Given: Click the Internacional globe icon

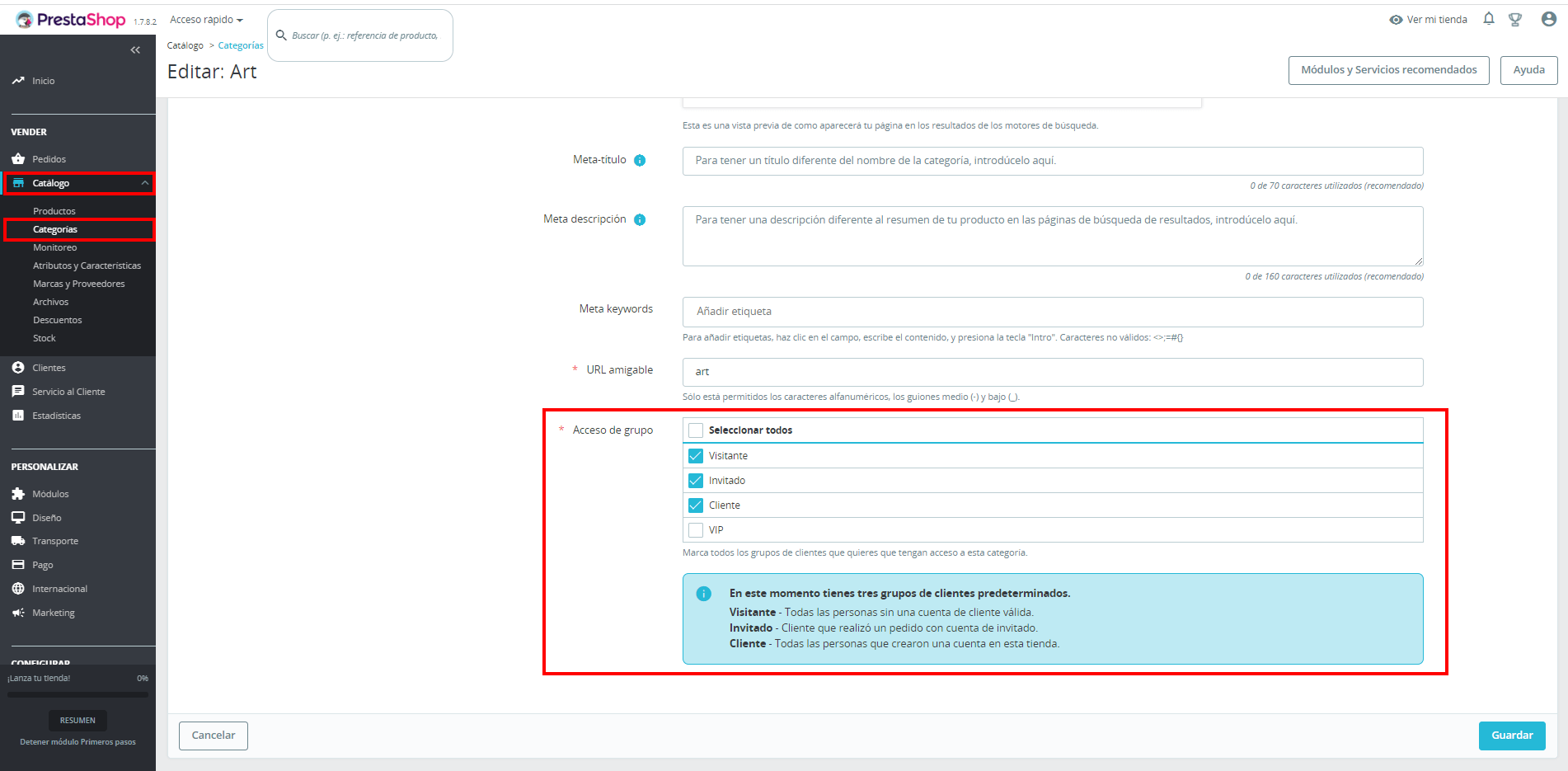Looking at the screenshot, I should pos(18,589).
